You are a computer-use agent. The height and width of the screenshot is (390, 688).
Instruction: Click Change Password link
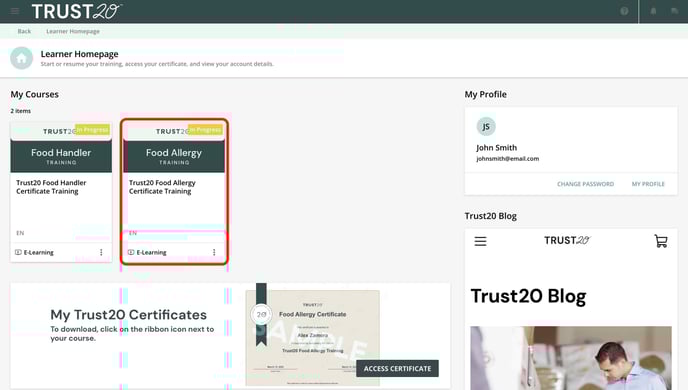585,184
